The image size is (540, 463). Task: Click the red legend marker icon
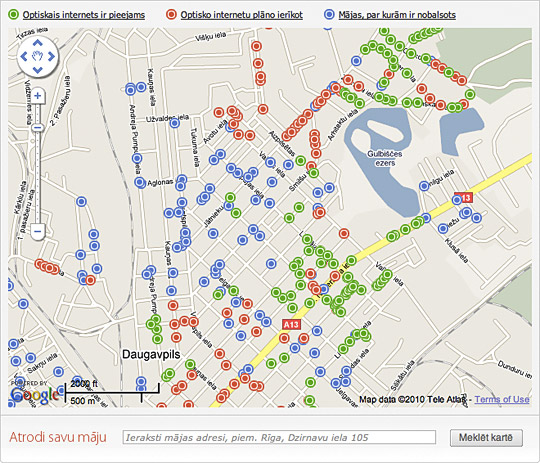point(171,14)
